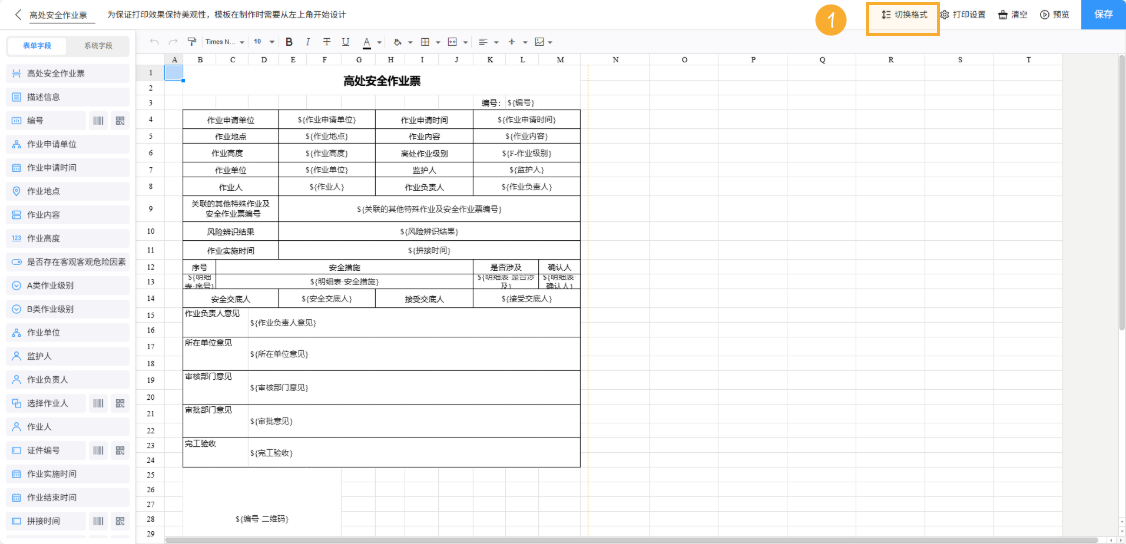Select the 作业申请时间 field in sidebar
This screenshot has height=544, width=1126.
pyautogui.click(x=68, y=168)
